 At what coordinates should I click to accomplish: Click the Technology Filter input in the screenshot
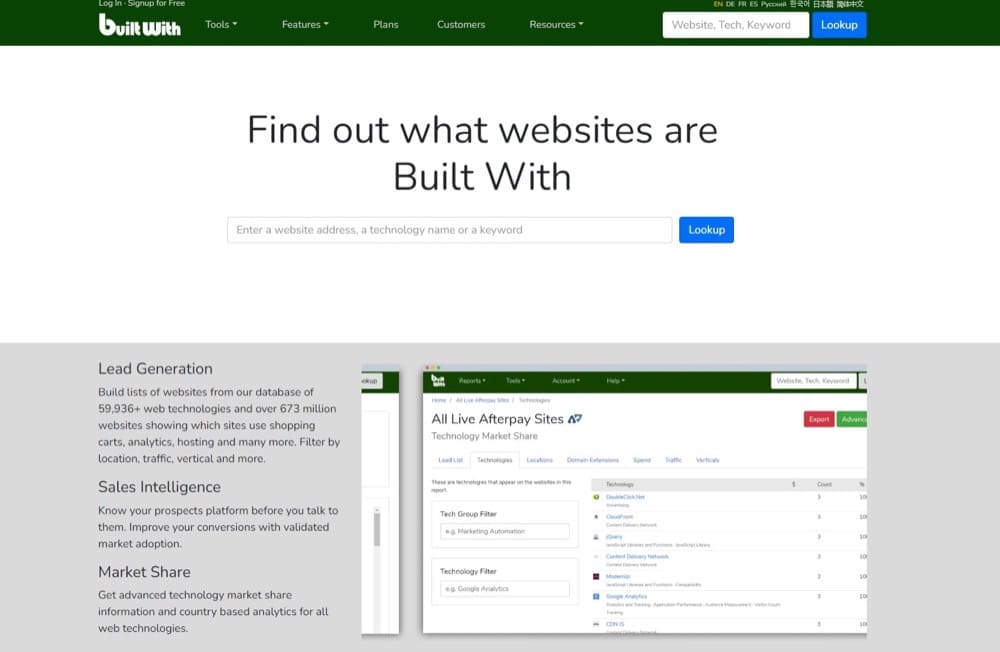(504, 589)
